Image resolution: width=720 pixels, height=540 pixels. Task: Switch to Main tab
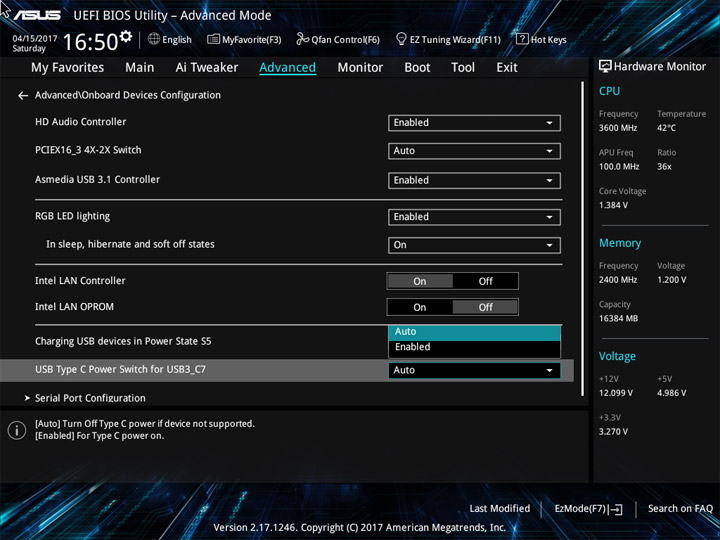coord(140,68)
